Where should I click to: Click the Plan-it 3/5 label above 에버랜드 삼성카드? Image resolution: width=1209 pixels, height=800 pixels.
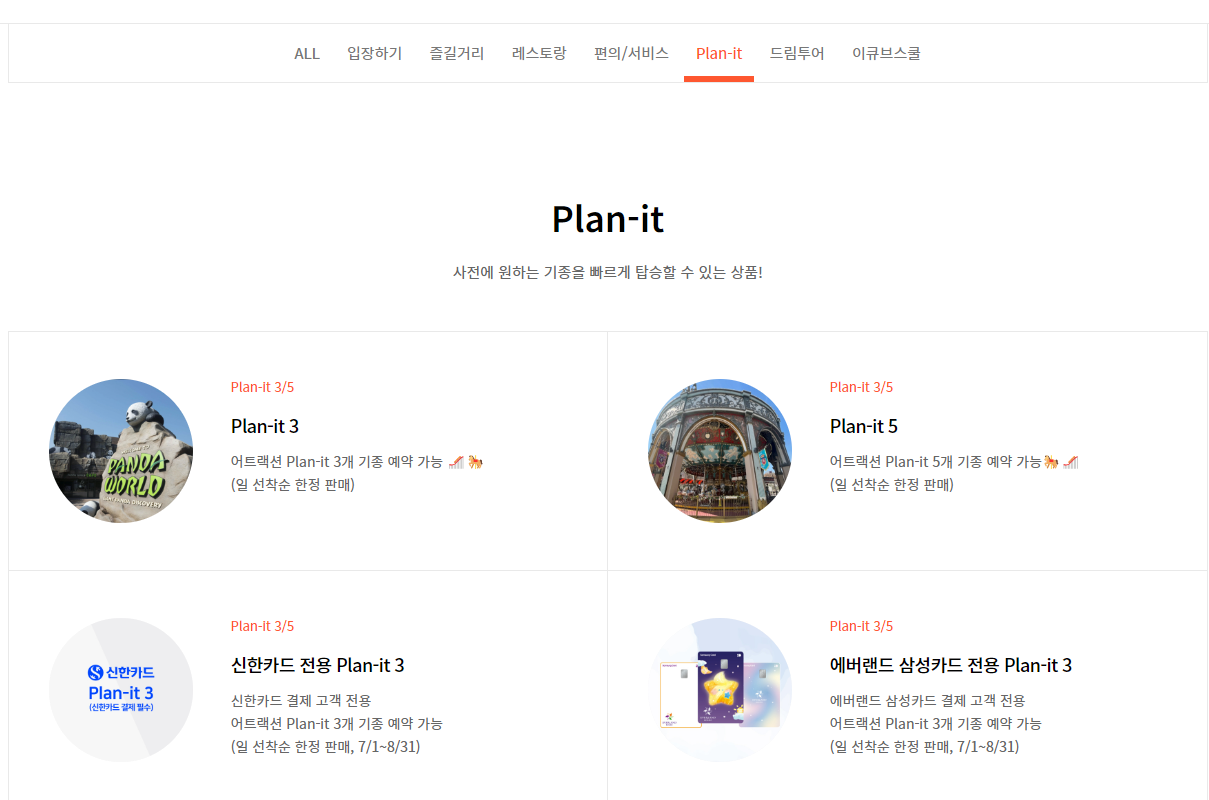[861, 626]
